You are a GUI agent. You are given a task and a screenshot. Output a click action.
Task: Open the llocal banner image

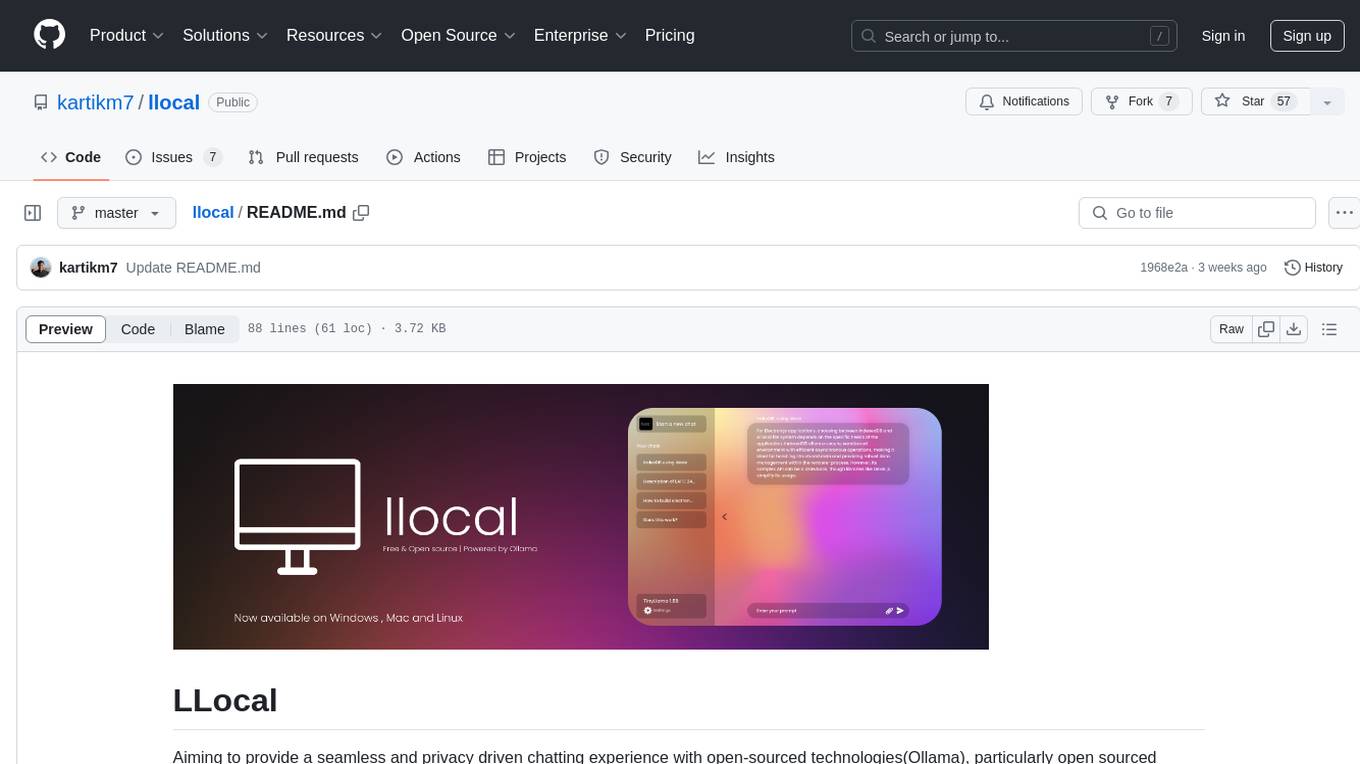point(581,517)
